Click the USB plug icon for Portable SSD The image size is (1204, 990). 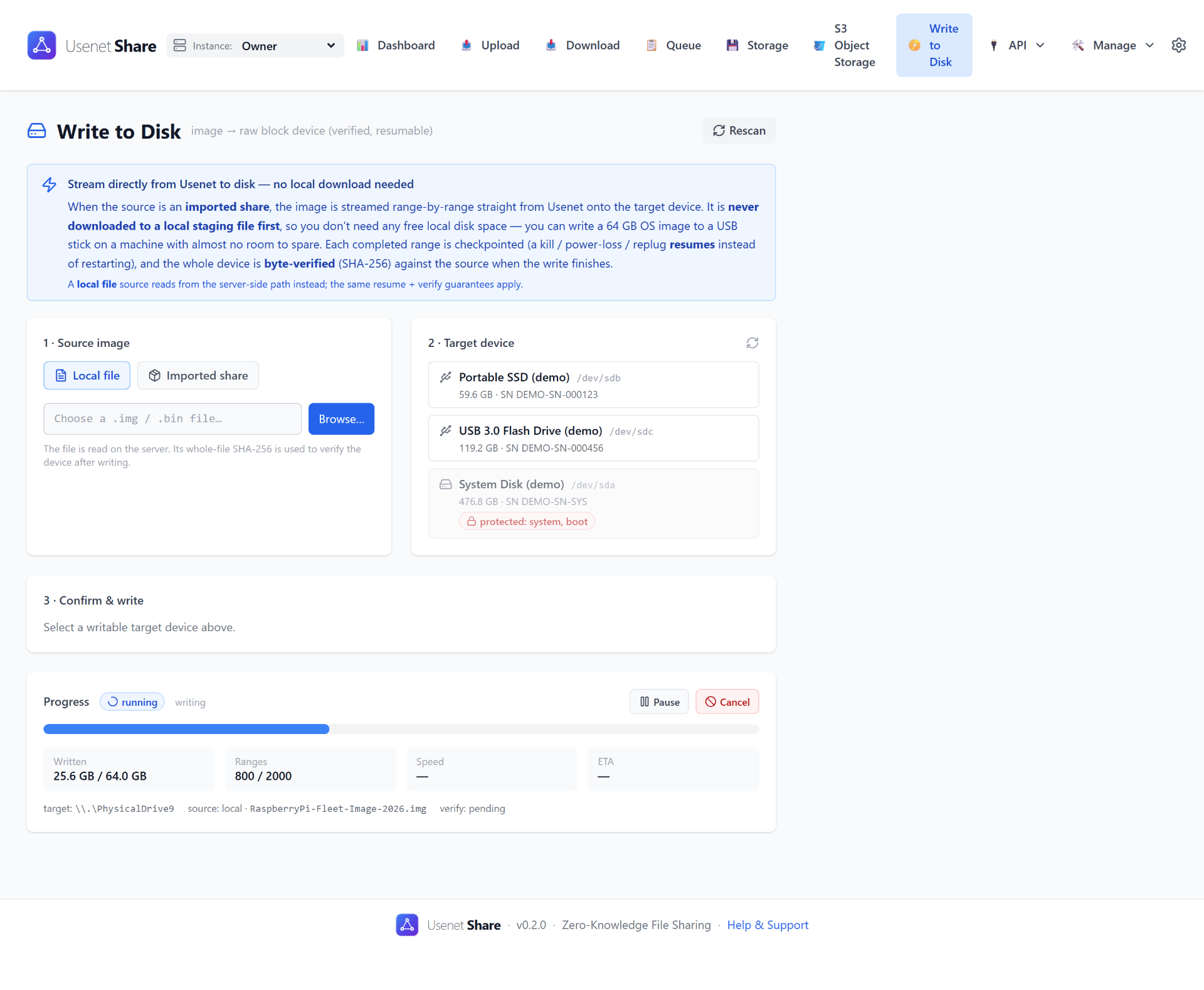(x=446, y=377)
